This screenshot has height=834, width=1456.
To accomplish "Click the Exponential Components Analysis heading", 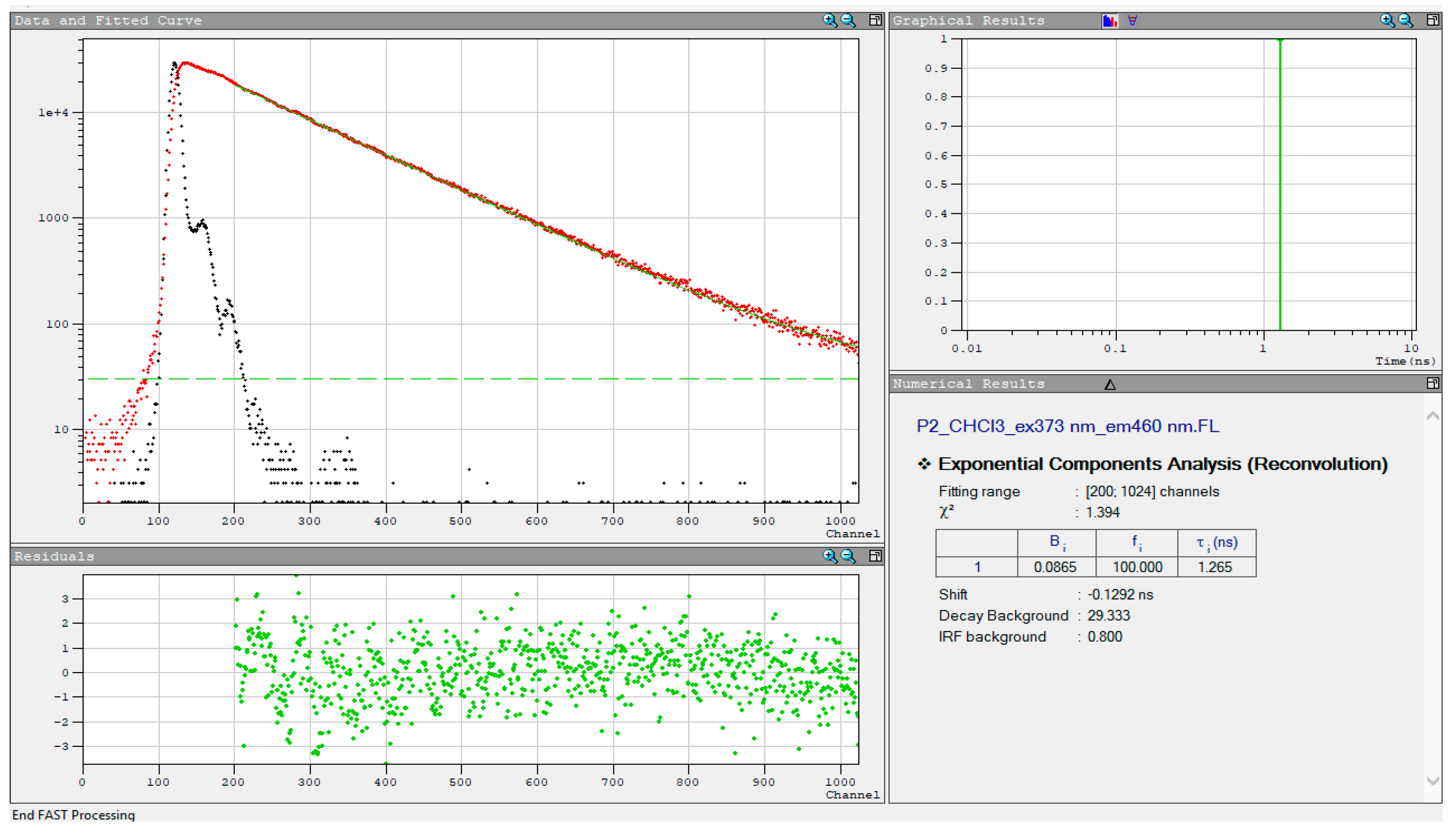I will point(1162,463).
